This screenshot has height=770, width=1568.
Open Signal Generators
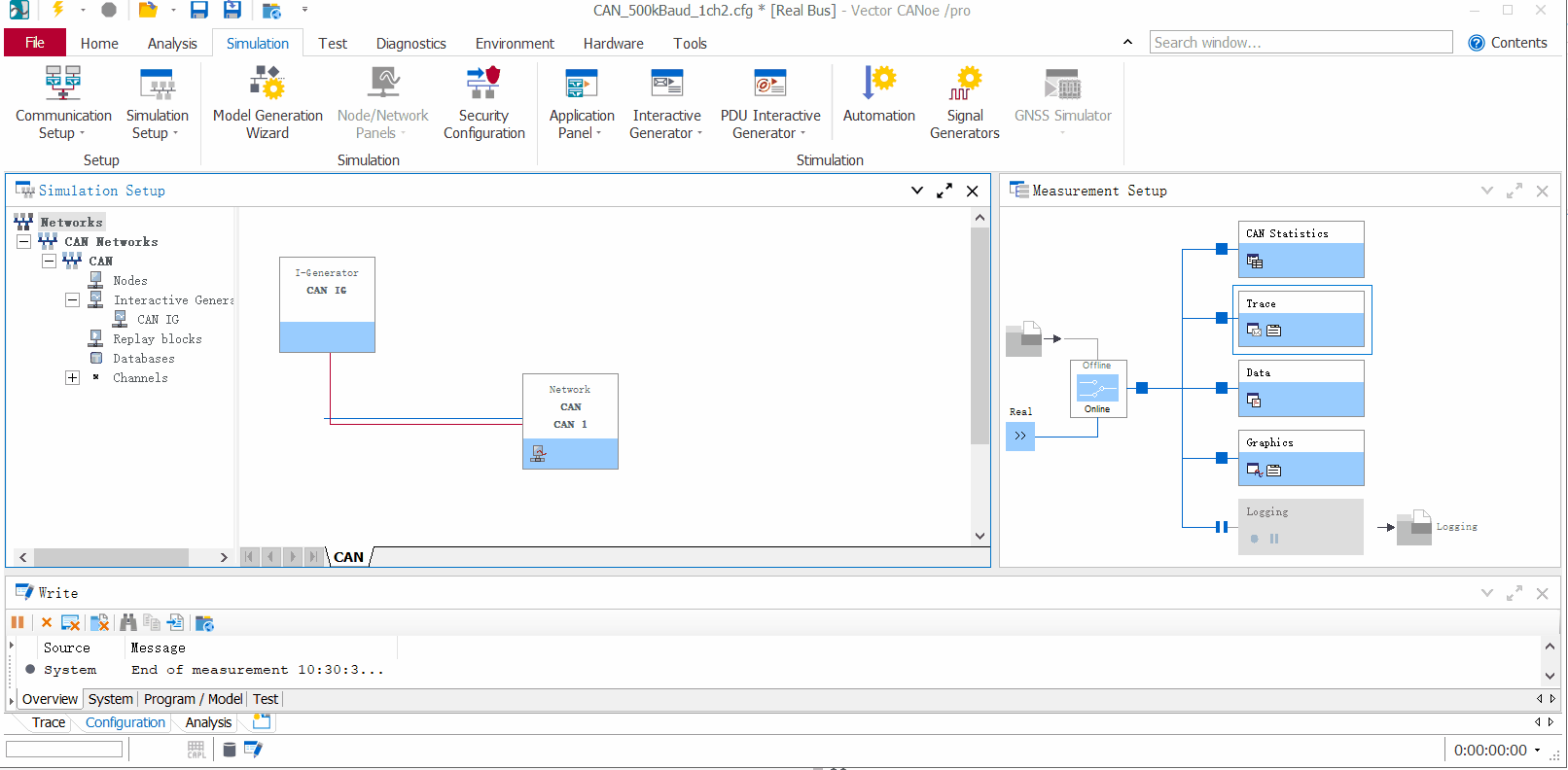(965, 103)
